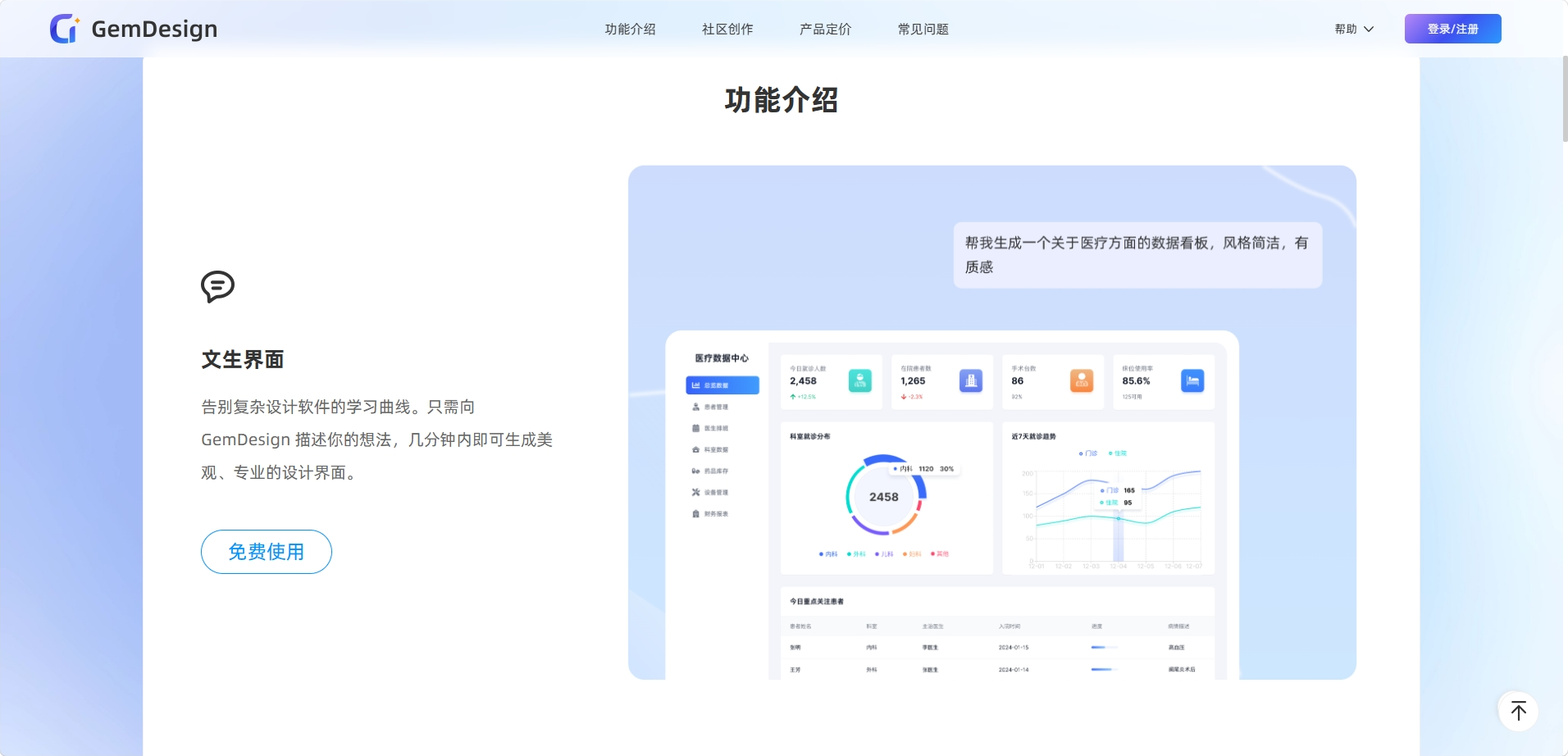Image resolution: width=1568 pixels, height=756 pixels.
Task: Click the 文生界面 feature title
Action: pos(243,359)
